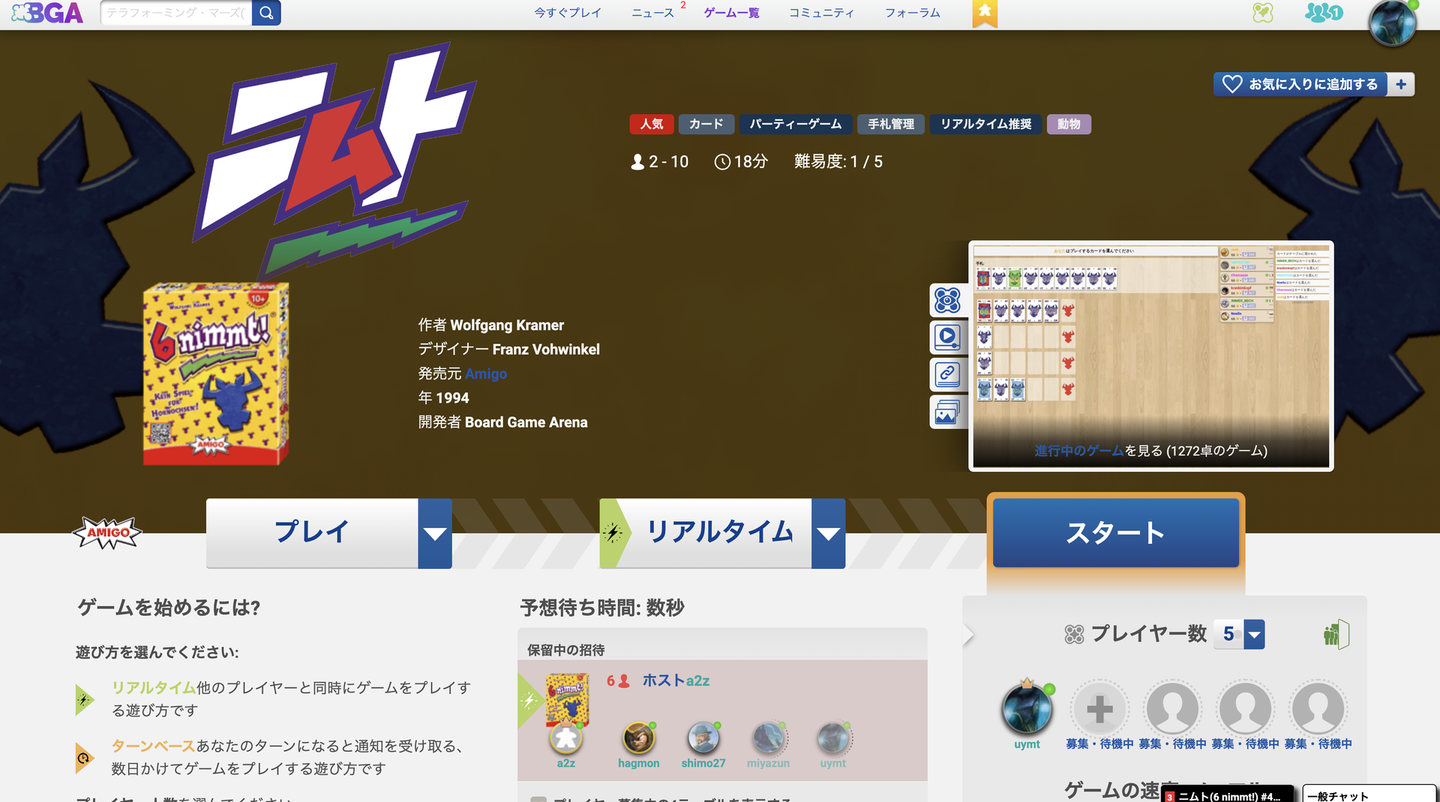1440x802 pixels.
Task: Click hagmon's avatar in pending invitation
Action: click(638, 738)
